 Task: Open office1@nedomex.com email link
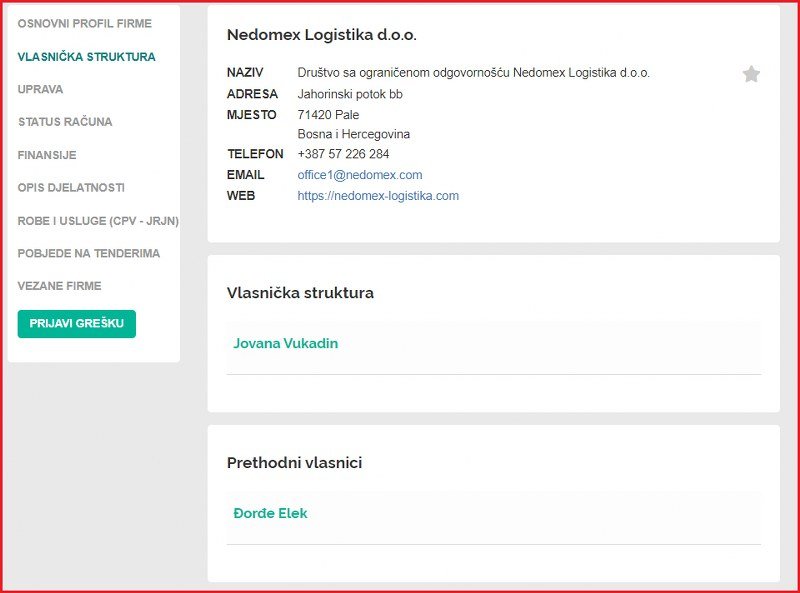[360, 175]
